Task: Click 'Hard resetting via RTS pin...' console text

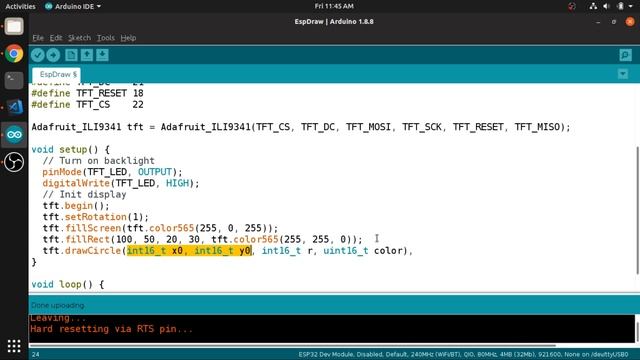Action: (111, 329)
